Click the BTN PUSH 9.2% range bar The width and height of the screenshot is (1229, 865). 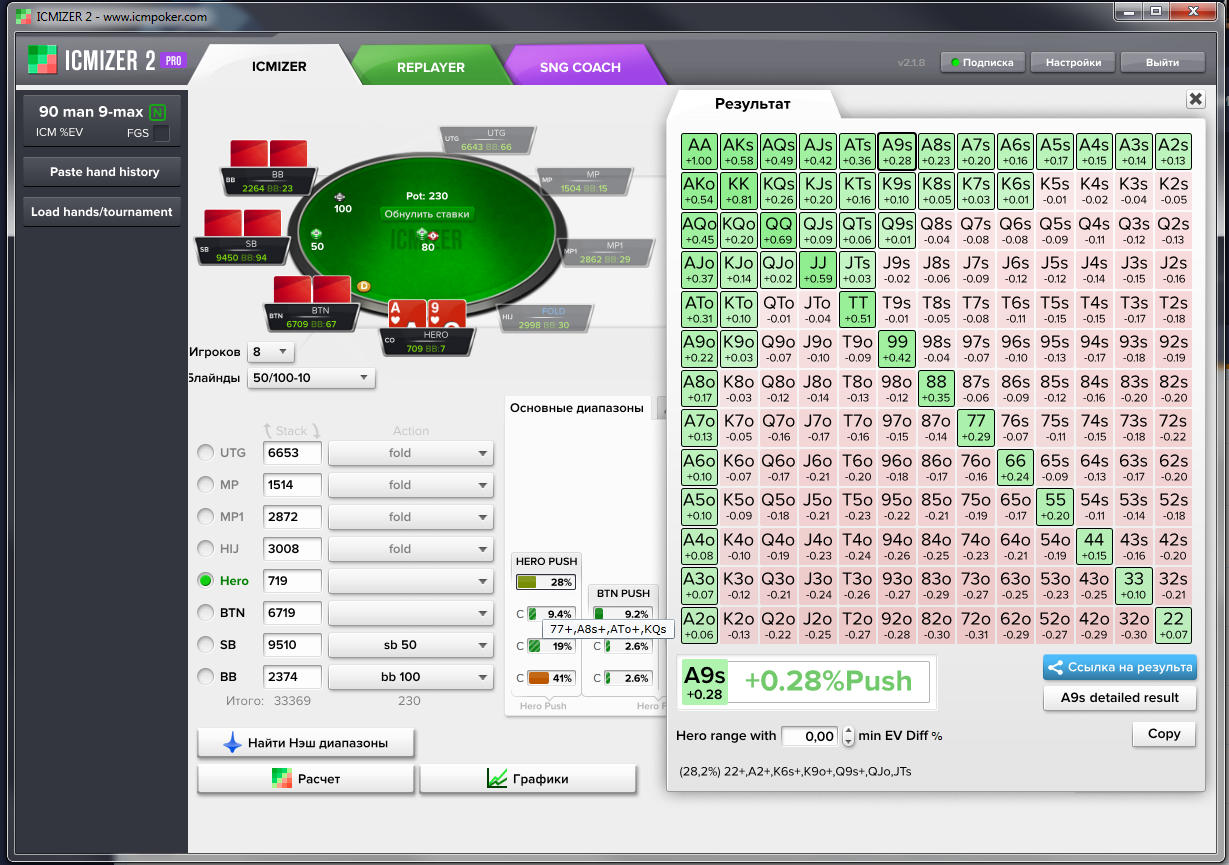coord(622,614)
